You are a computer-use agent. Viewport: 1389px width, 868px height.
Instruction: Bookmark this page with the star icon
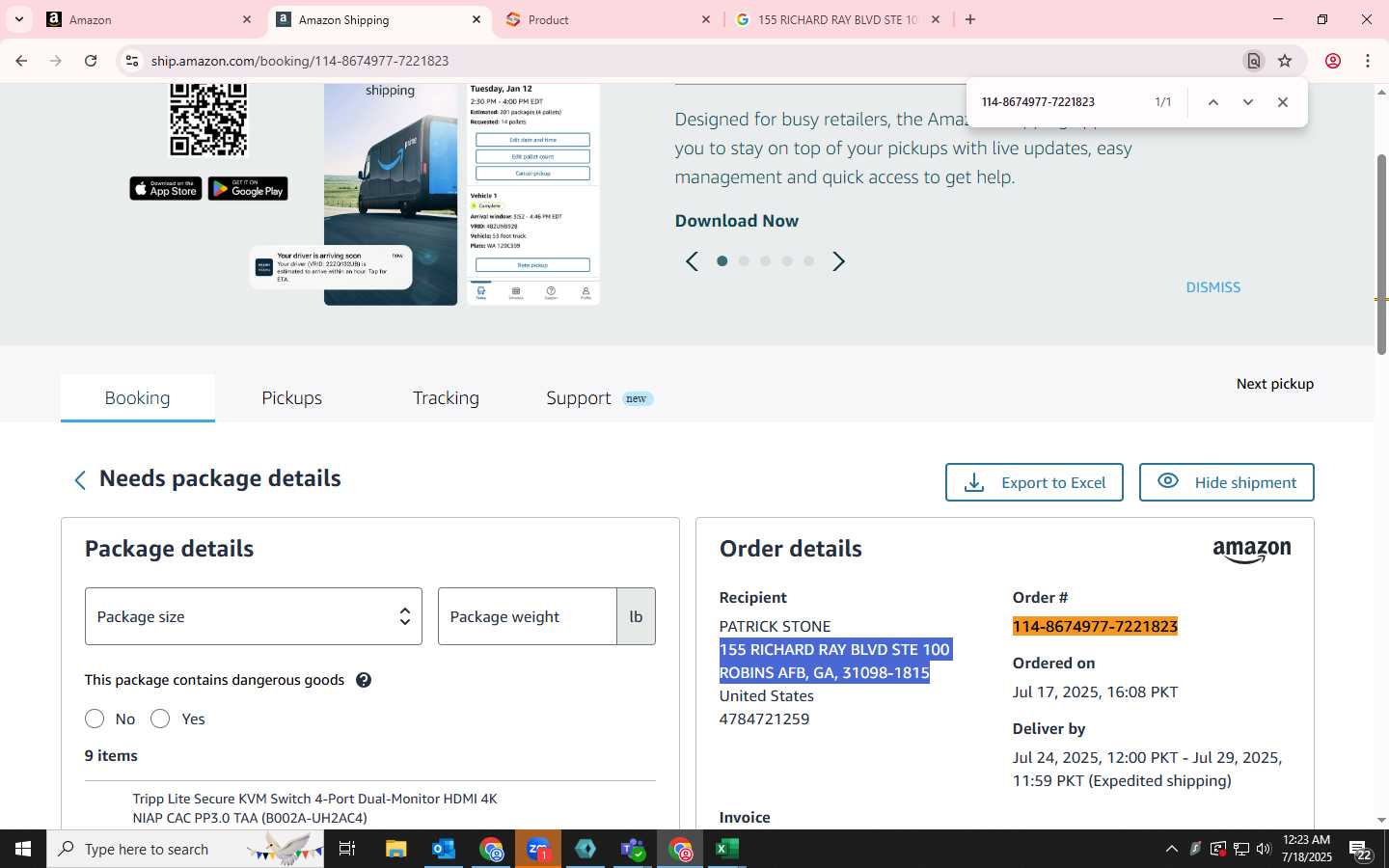point(1285,61)
